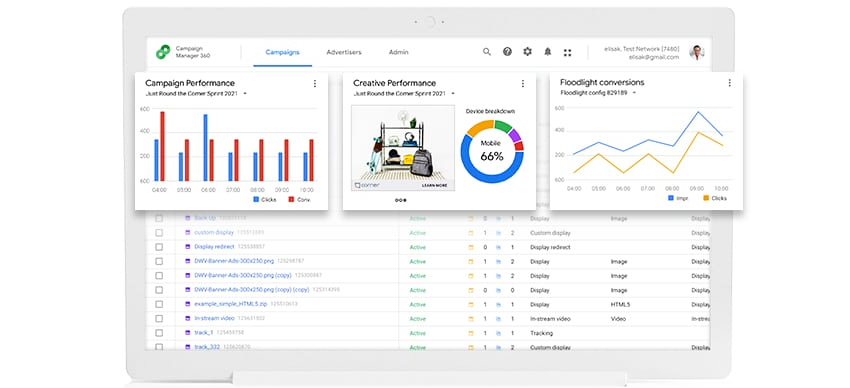850x388 pixels.
Task: Click the creative icon beside Display redirect
Action: 188,247
